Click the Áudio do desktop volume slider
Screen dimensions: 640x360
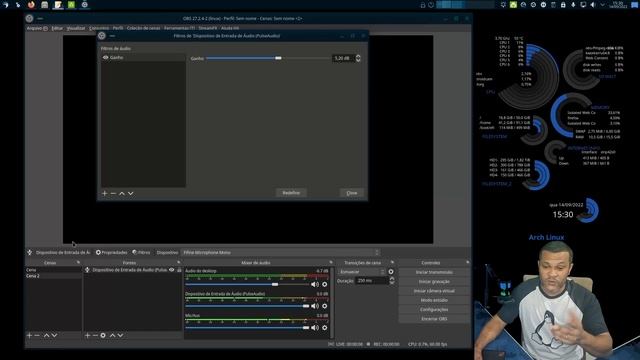coord(247,284)
